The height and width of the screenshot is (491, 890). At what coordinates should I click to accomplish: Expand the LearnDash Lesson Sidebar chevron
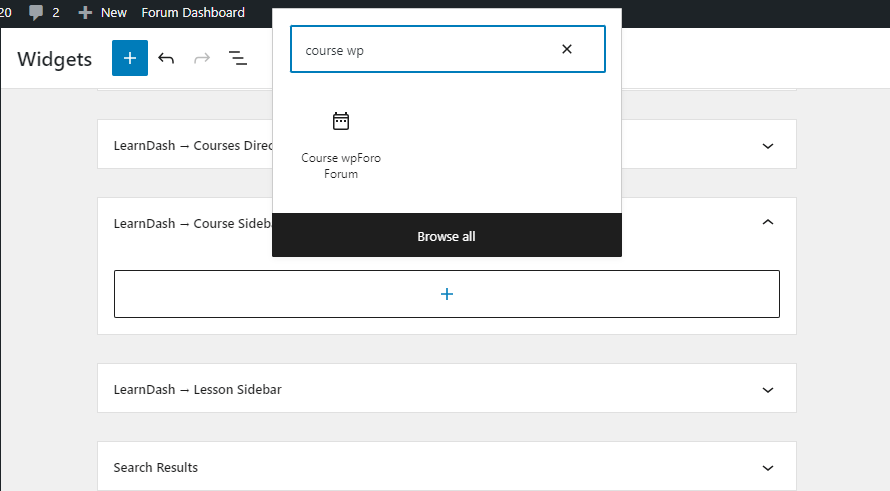(768, 390)
